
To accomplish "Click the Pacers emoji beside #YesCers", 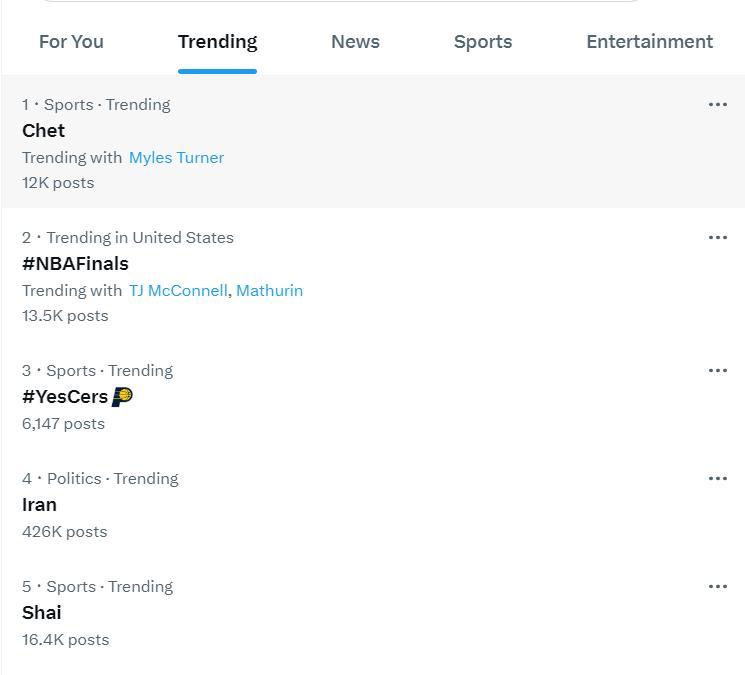I will click(x=122, y=397).
